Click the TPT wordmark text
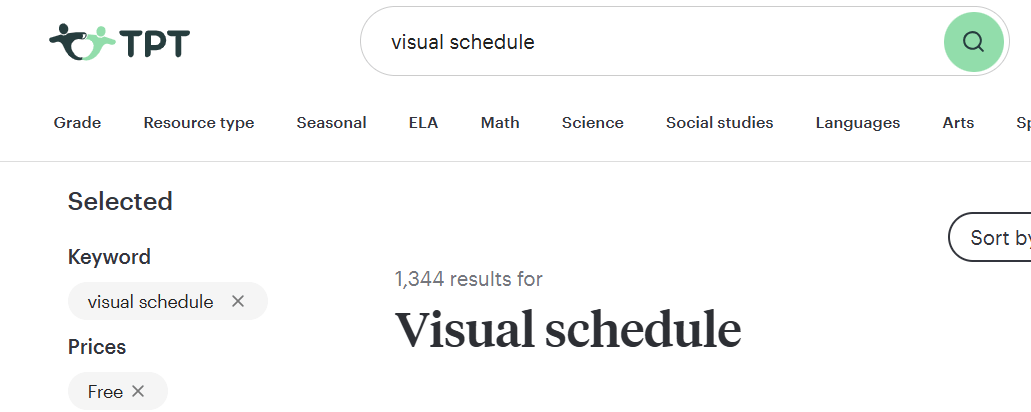The image size is (1031, 412). point(155,42)
